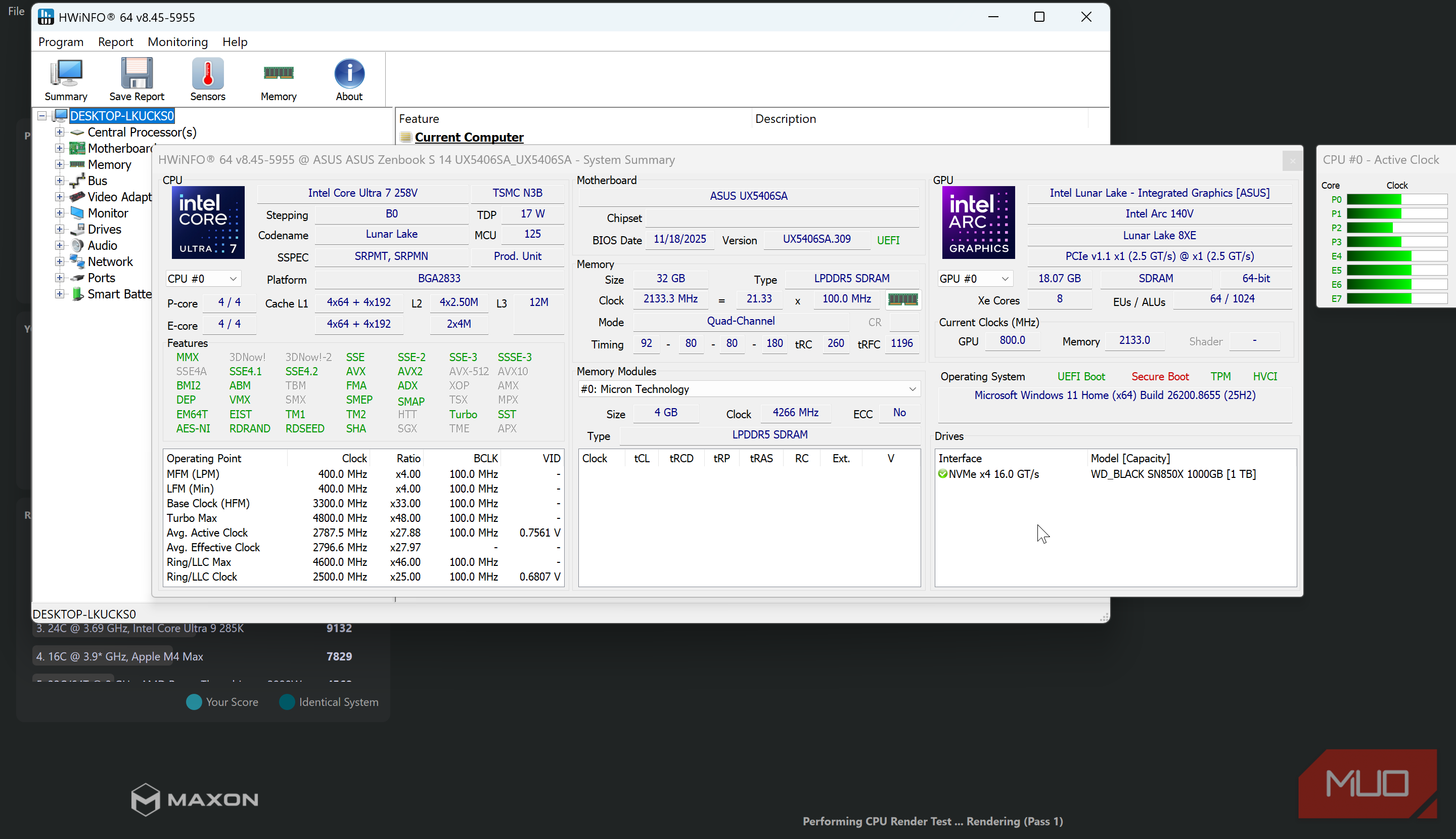Click the Description column header
Screen dimensions: 1456x839
tap(921, 119)
